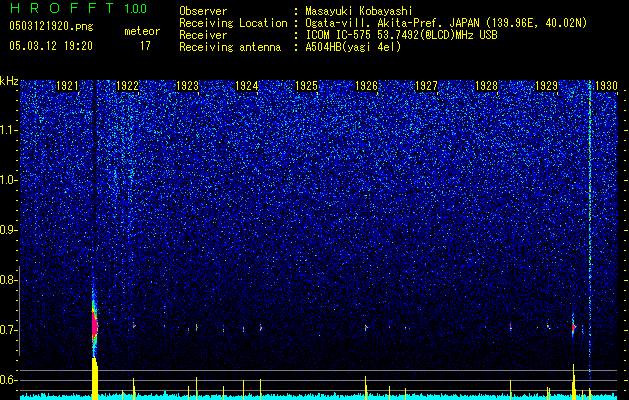Click the 1.1 kHz axis label
629x400 pixels.
(x=9, y=130)
